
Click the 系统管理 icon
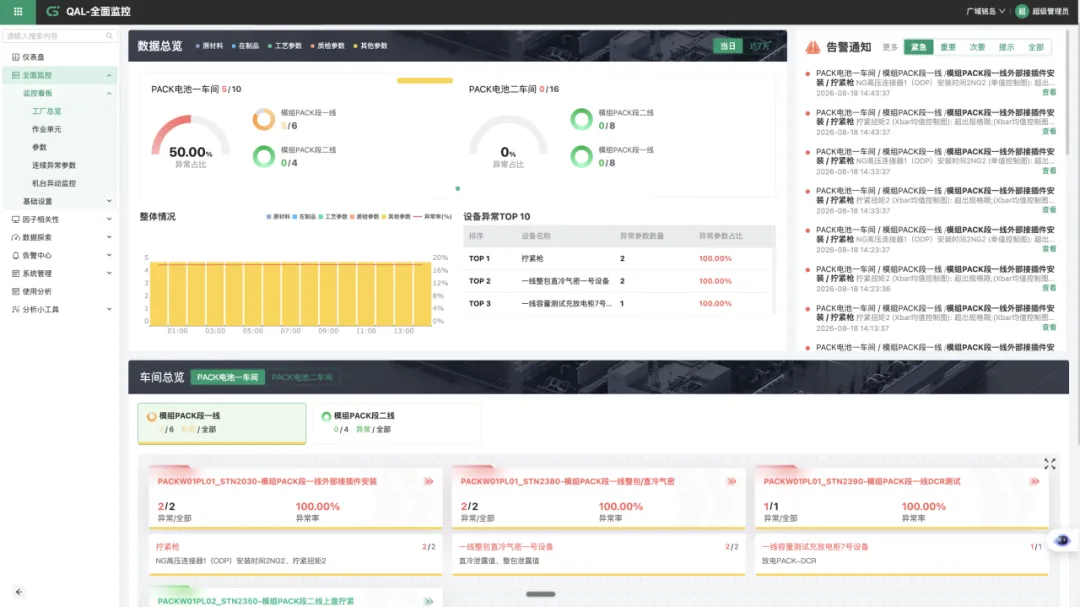tap(15, 274)
